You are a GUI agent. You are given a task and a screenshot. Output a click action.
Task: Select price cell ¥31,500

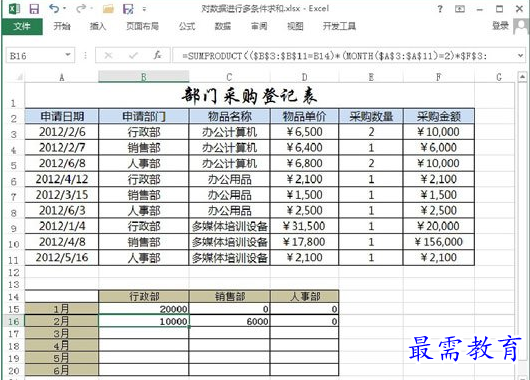[x=304, y=226]
